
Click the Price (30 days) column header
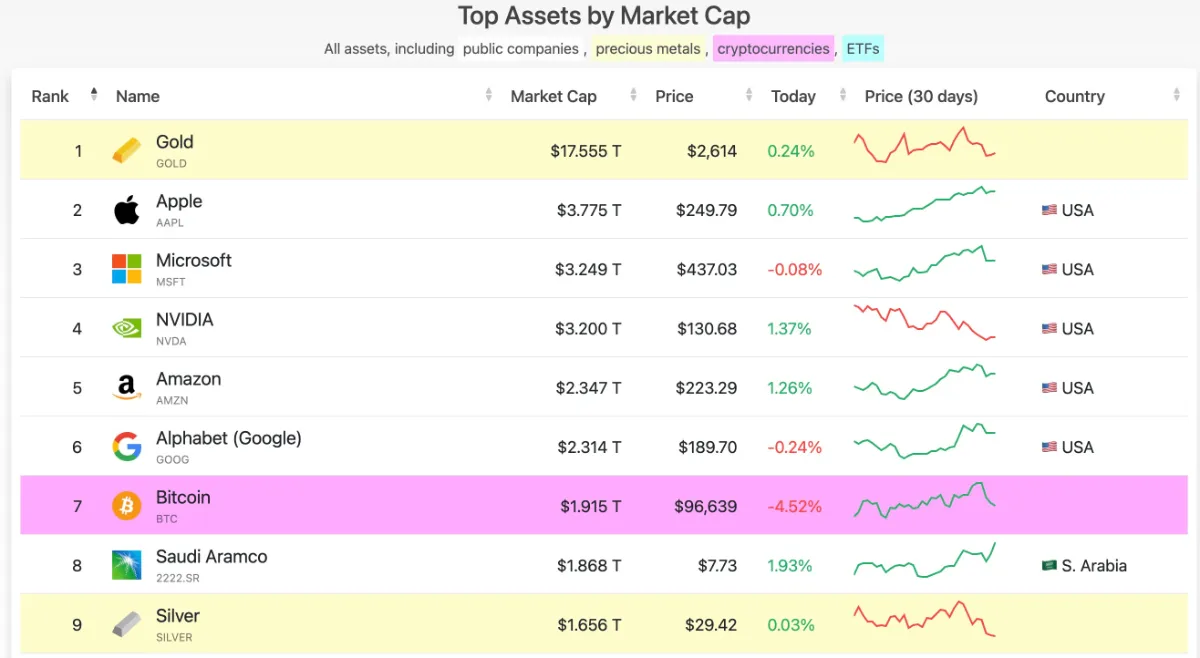click(x=921, y=96)
